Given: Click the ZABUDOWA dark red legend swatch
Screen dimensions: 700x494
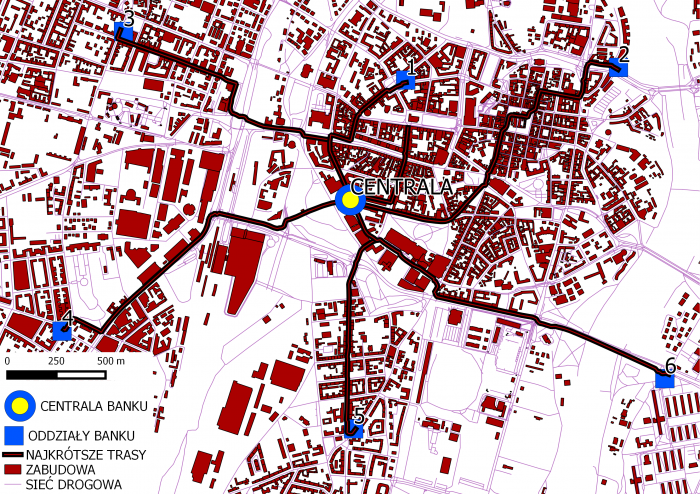Looking at the screenshot, I should (12, 469).
